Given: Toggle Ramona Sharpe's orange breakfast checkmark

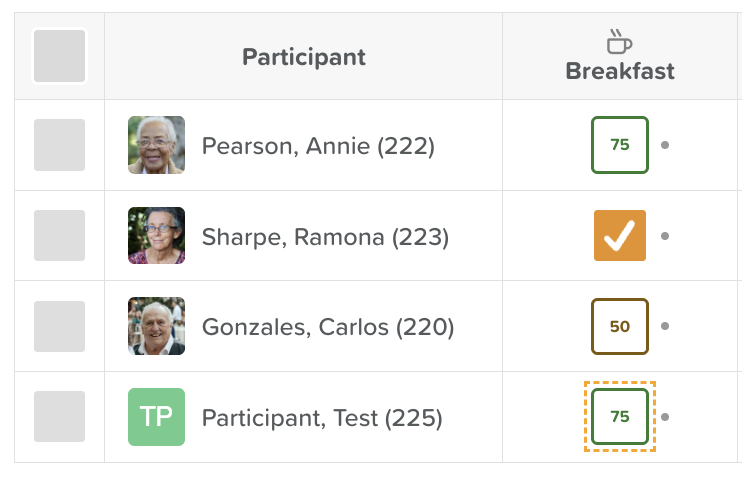Looking at the screenshot, I should [x=620, y=235].
